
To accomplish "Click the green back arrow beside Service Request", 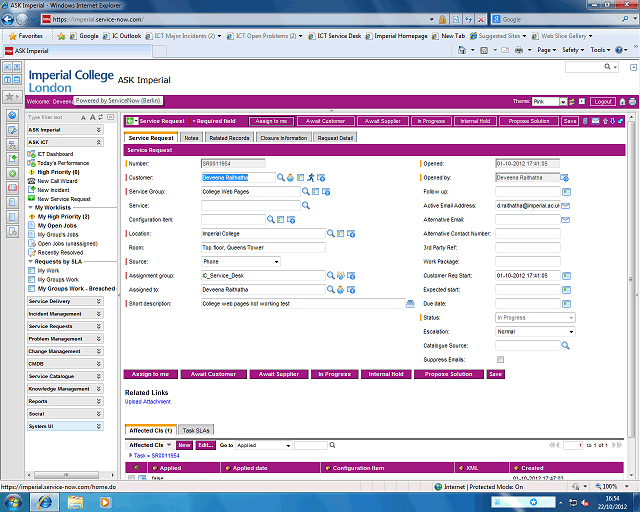I will click(x=132, y=121).
